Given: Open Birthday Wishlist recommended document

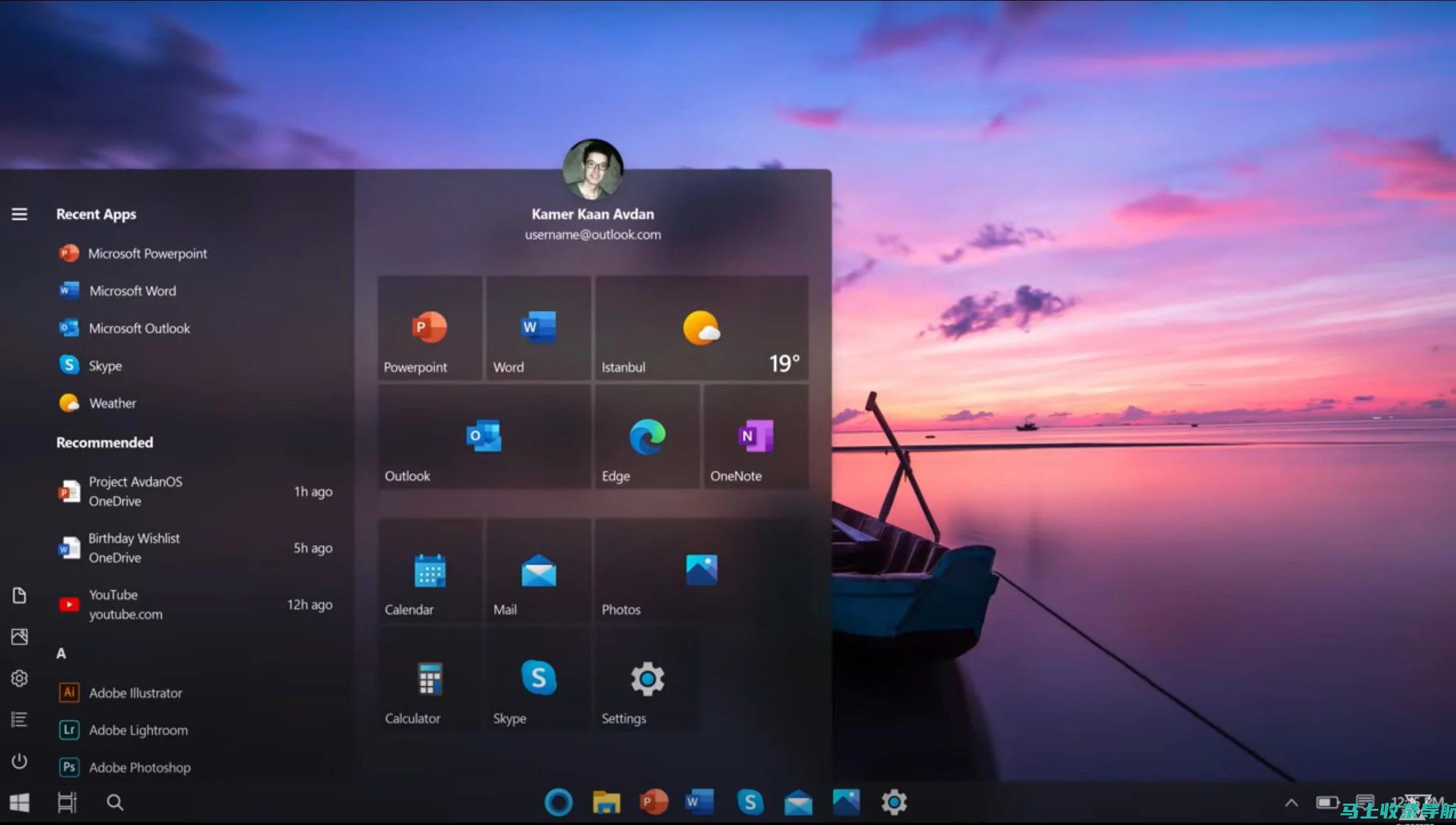Looking at the screenshot, I should [x=195, y=548].
